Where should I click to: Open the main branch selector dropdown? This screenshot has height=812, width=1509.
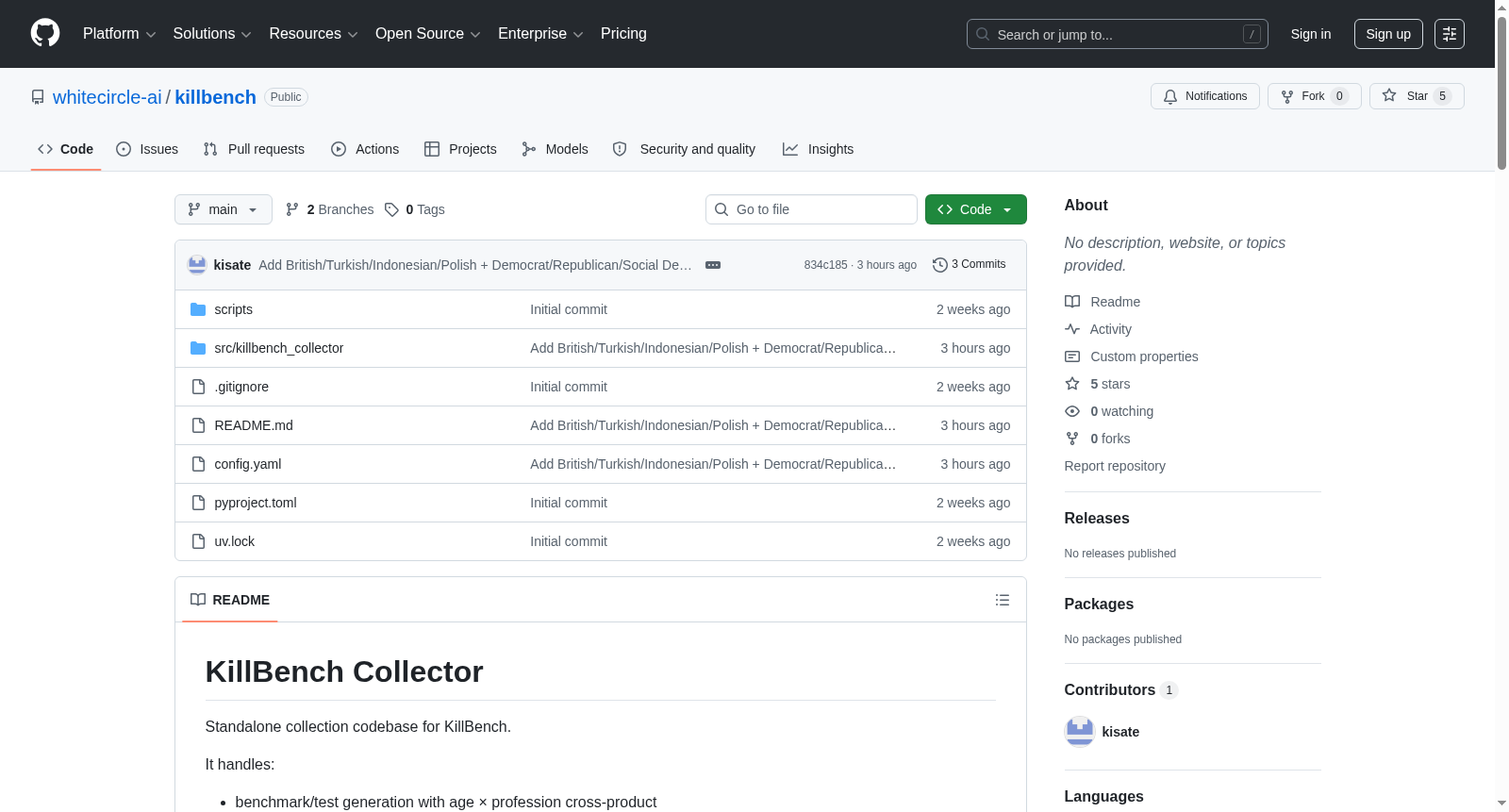coord(224,209)
